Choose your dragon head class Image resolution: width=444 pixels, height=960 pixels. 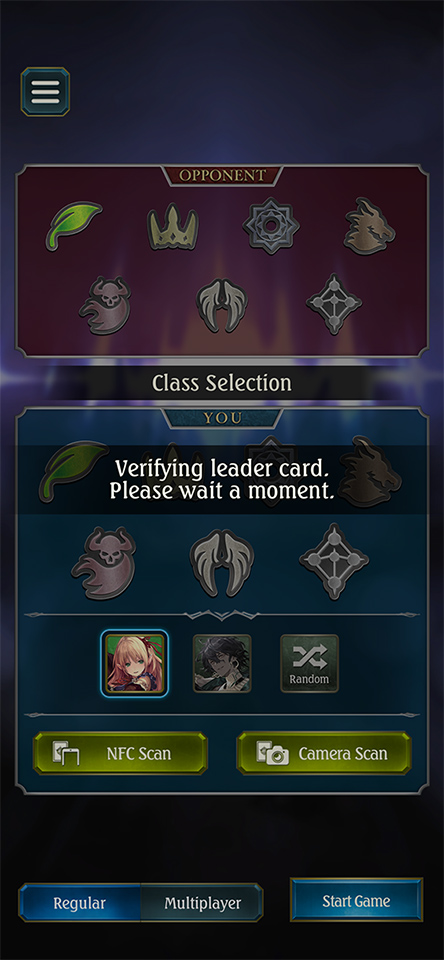tap(369, 471)
